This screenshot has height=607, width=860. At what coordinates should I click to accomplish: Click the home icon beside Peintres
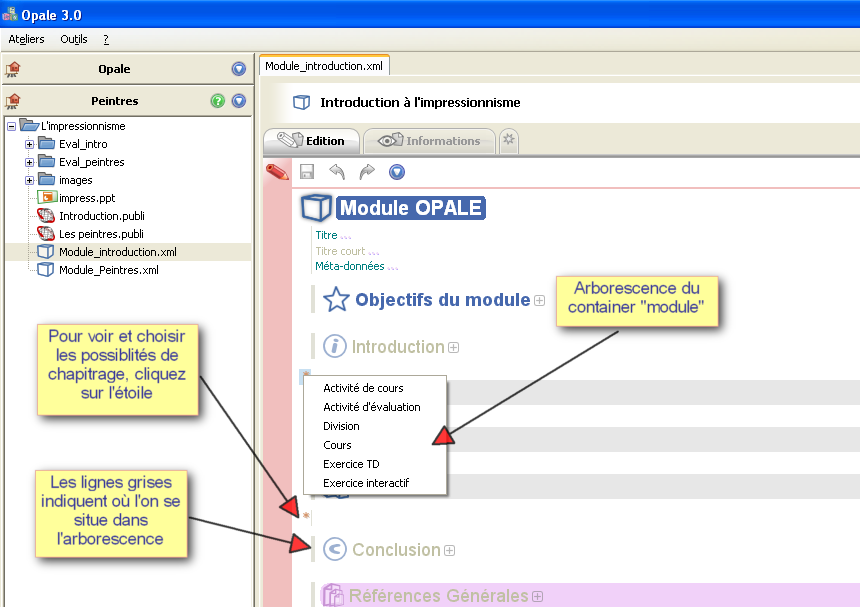(13, 101)
